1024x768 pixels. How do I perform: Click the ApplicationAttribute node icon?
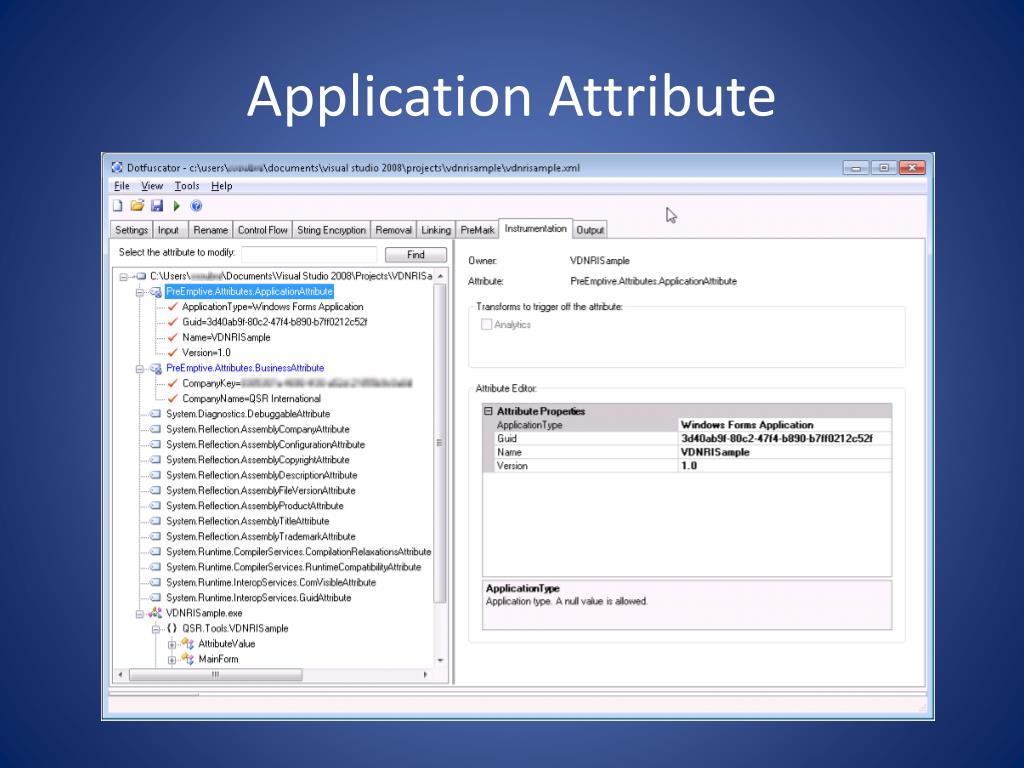click(155, 292)
